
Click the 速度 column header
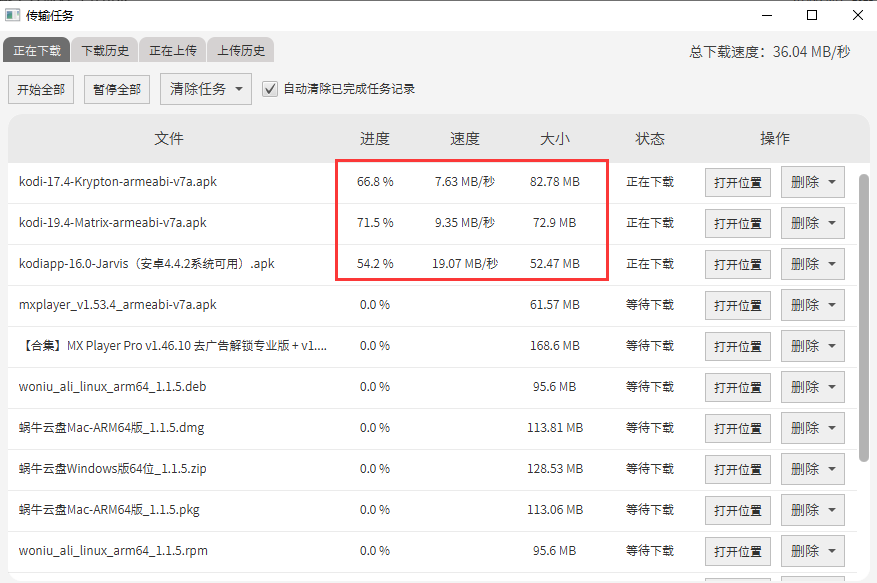[x=465, y=138]
